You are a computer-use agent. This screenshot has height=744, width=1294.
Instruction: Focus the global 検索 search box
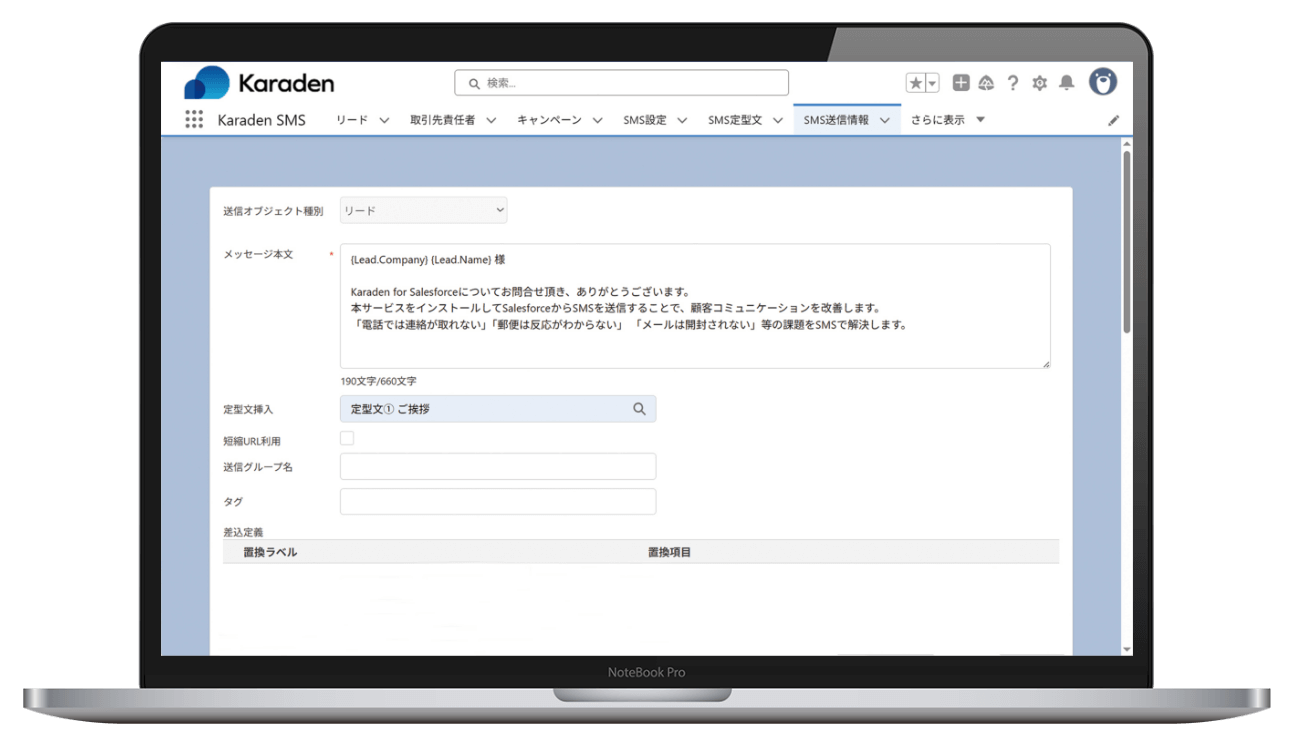[x=621, y=83]
